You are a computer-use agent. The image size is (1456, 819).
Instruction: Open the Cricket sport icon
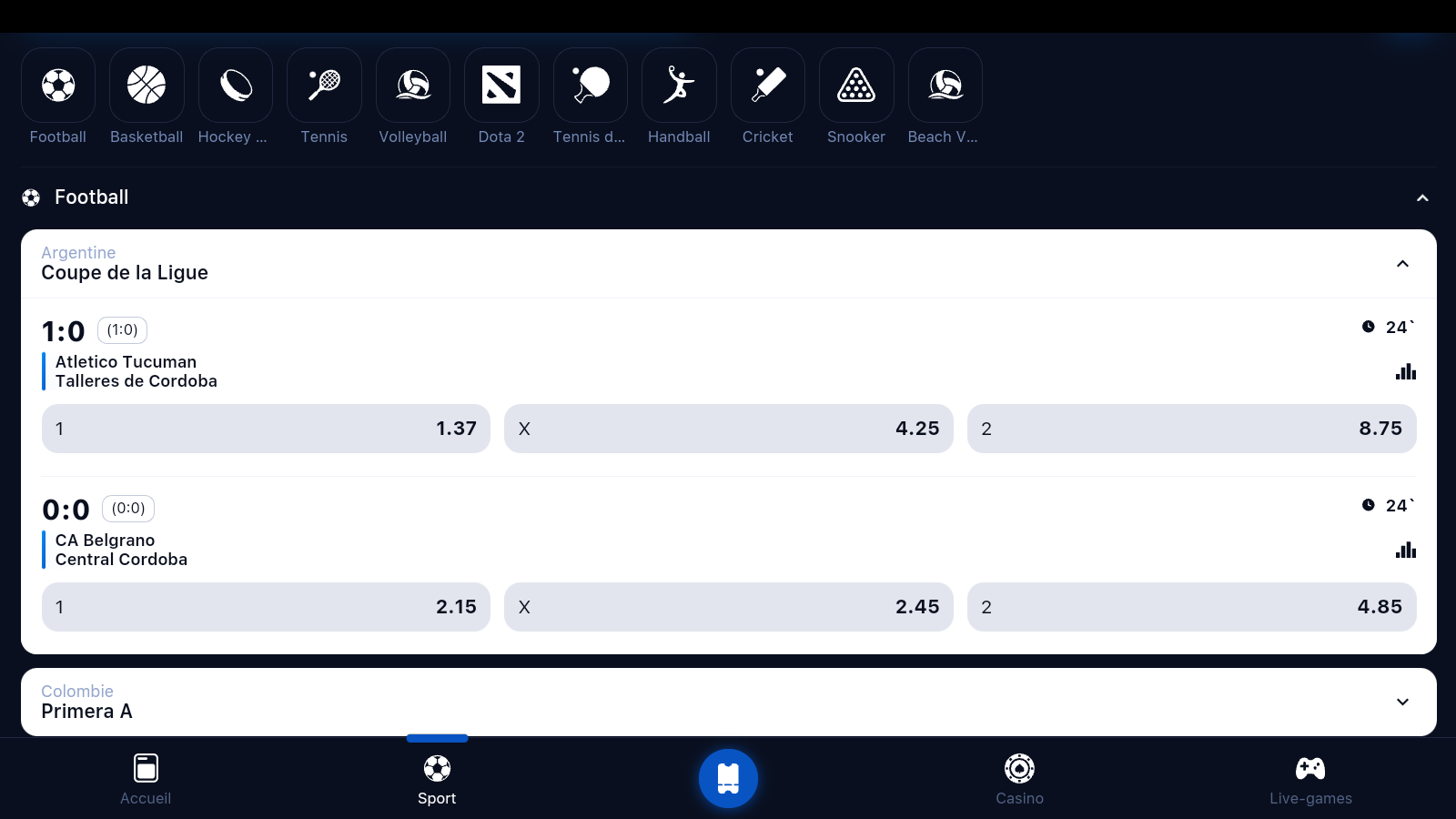[x=767, y=86]
